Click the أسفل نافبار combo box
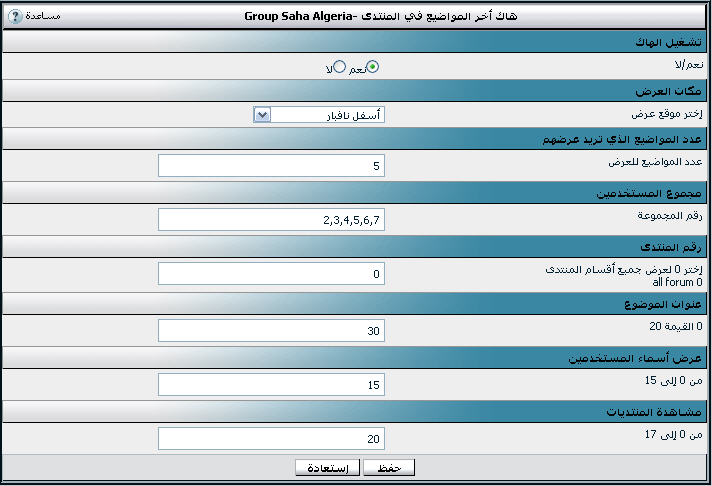Screen dimensions: 712x486 coord(319,115)
